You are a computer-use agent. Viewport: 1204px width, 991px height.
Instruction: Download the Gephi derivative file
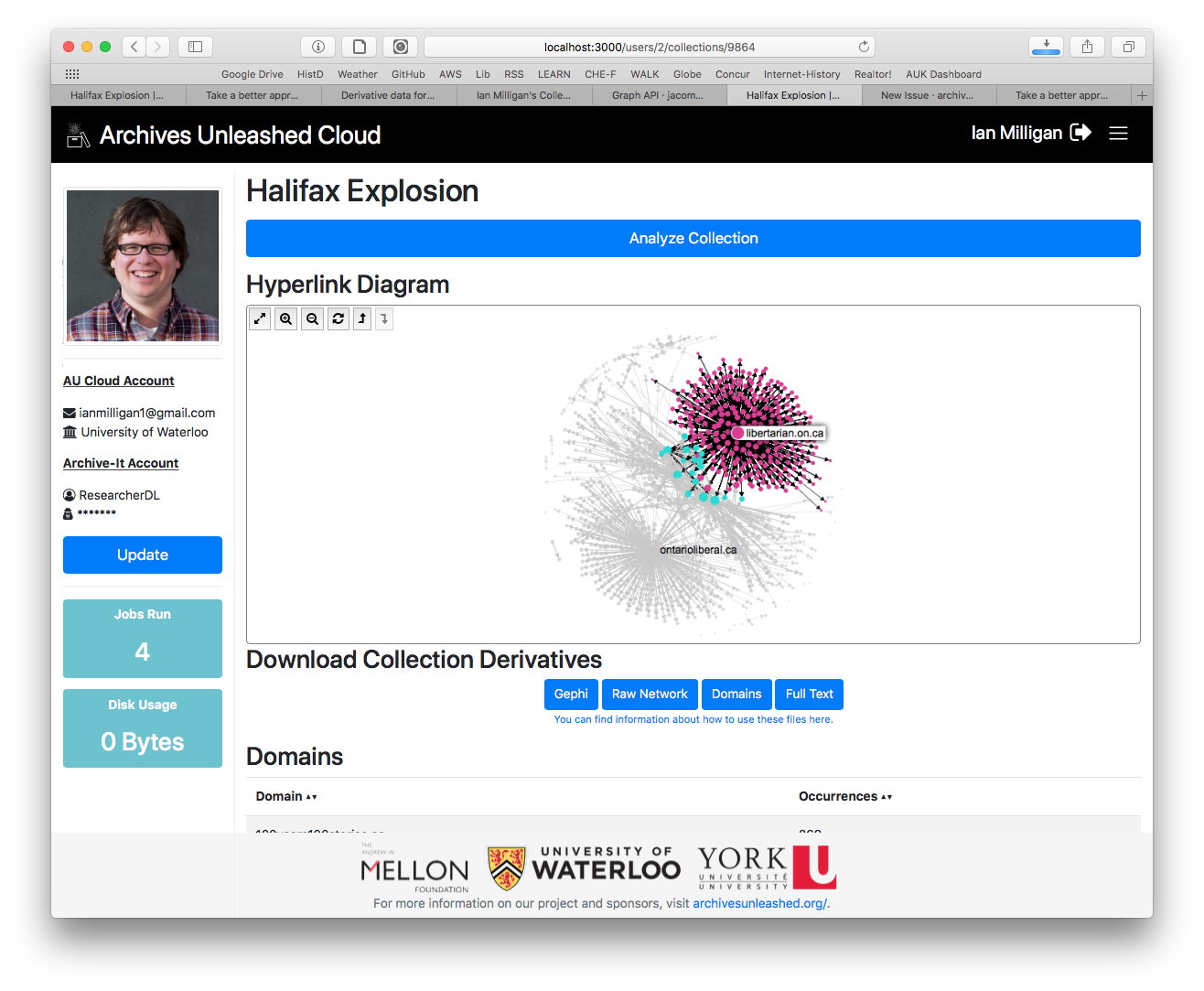pos(571,694)
